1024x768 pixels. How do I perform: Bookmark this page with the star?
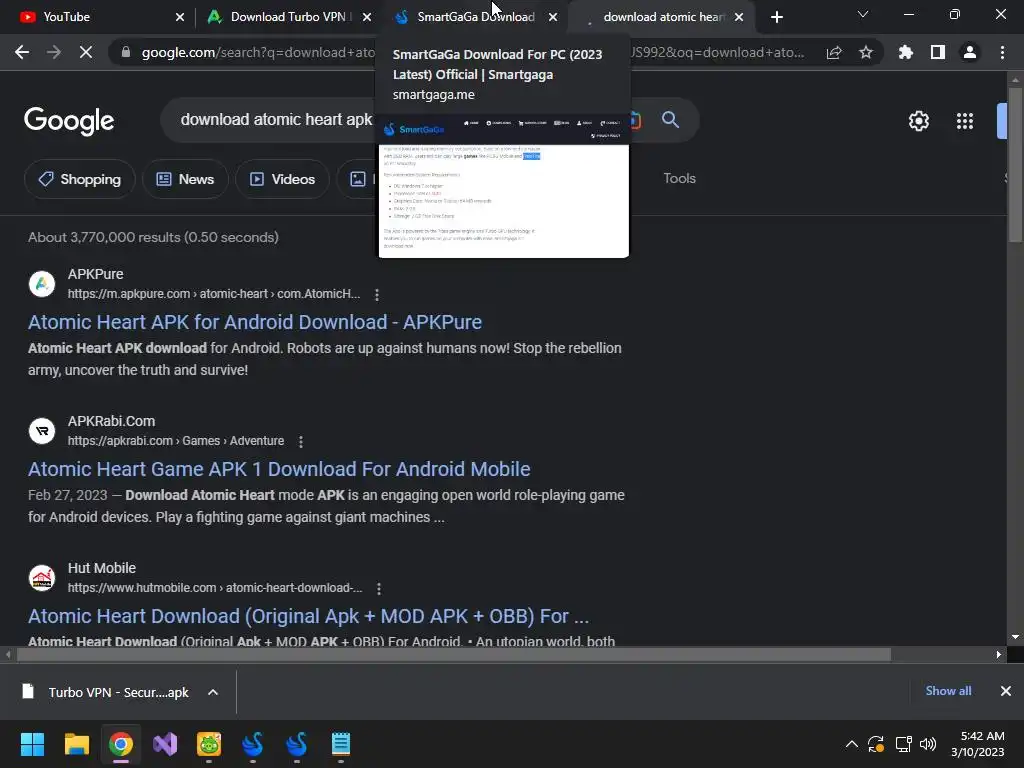coord(866,52)
